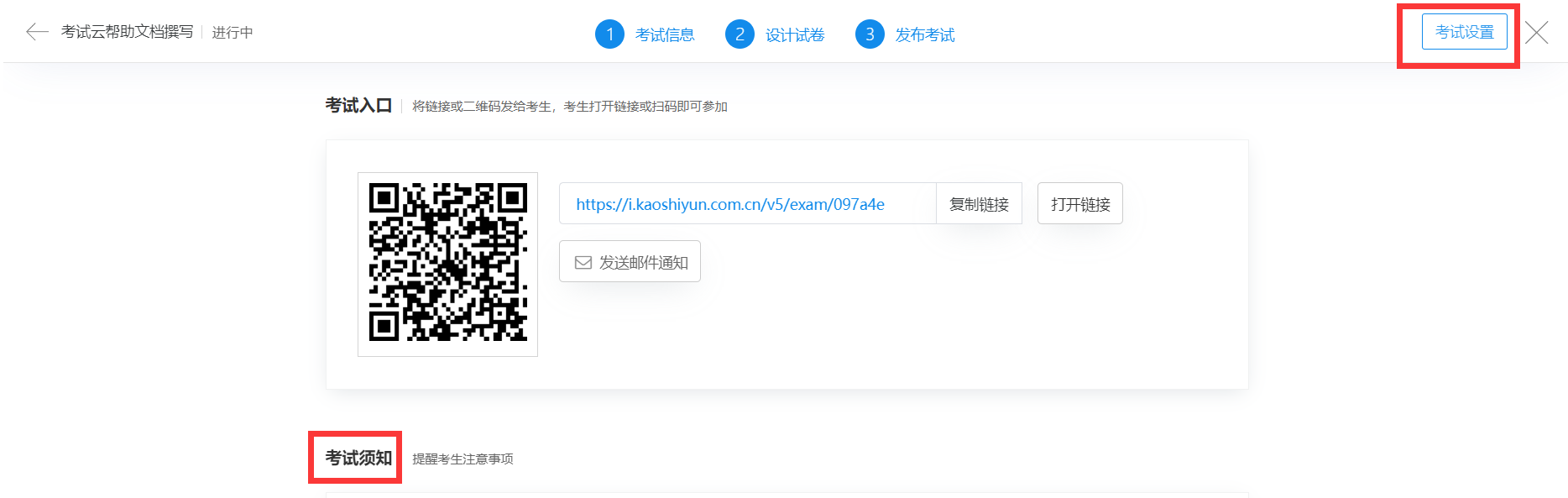Viewport: 1568px width, 498px height.
Task: Click 考试须知 section heading
Action: tap(359, 458)
